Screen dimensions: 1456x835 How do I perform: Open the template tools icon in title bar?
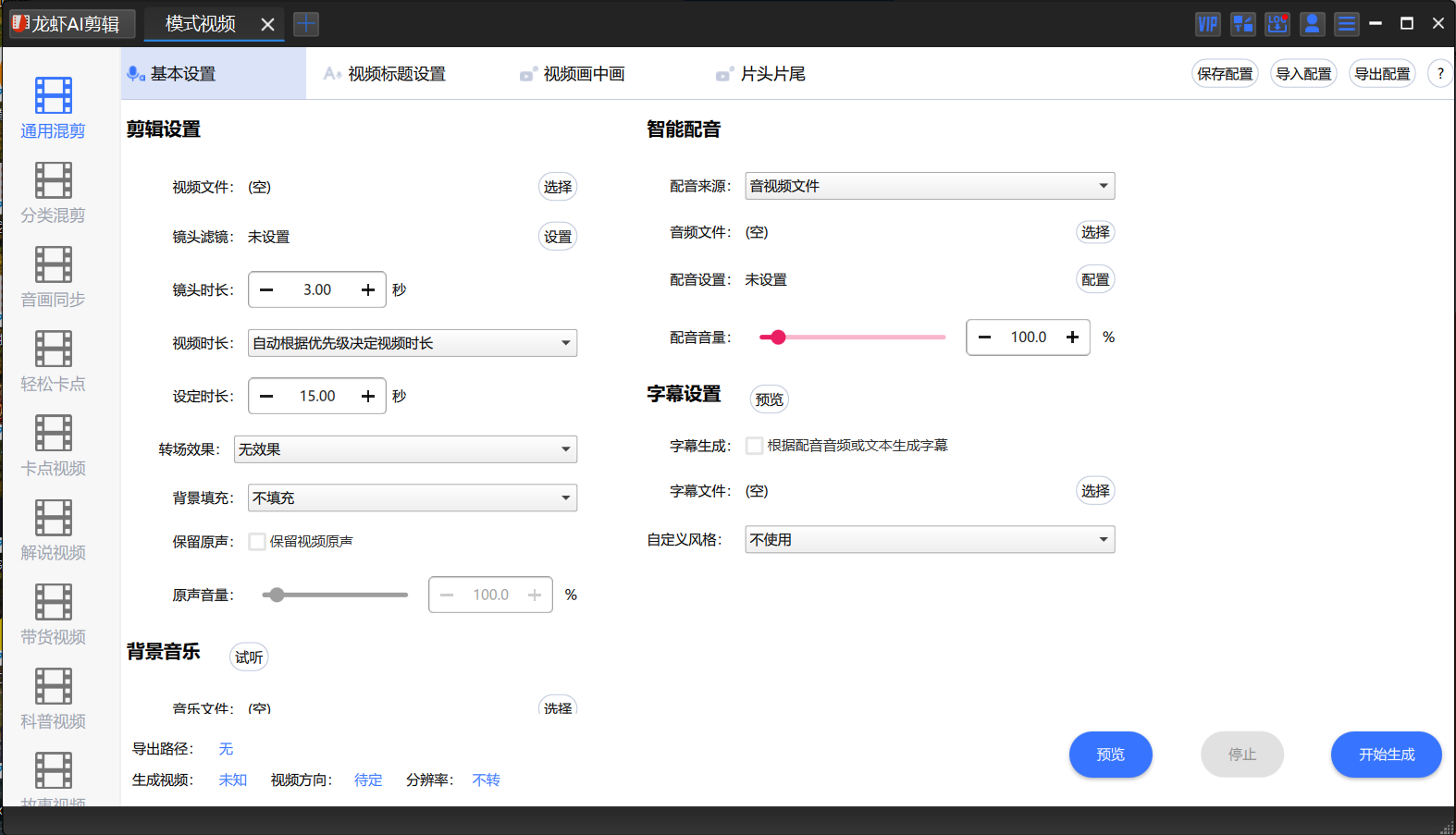click(x=1242, y=24)
